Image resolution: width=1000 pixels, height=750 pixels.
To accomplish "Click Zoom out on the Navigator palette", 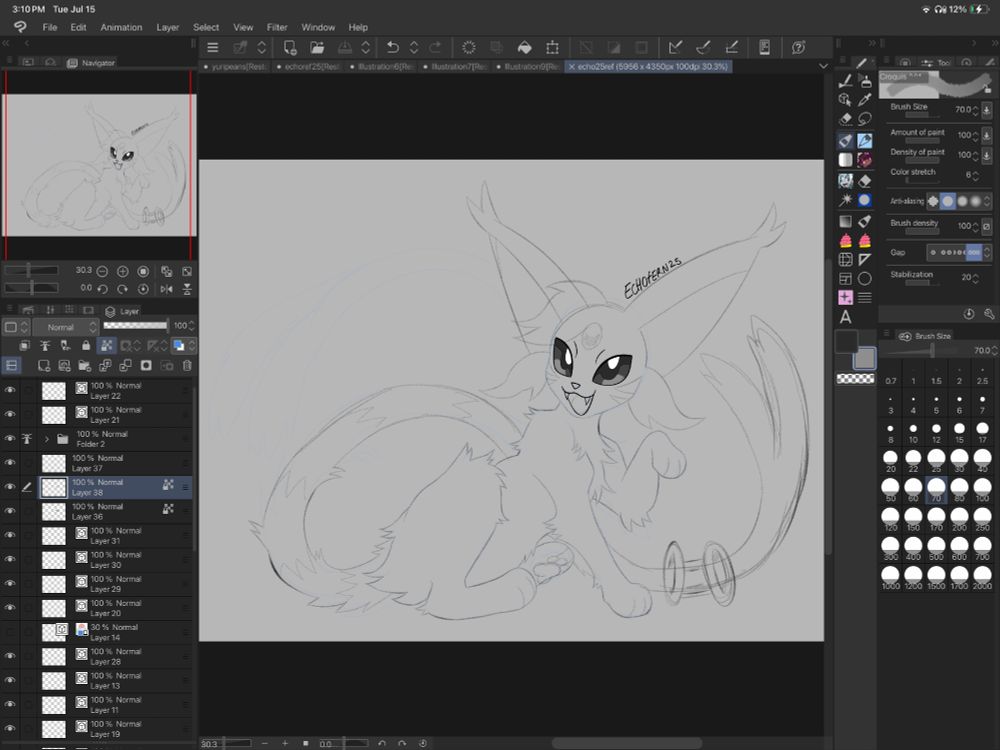I will click(102, 271).
